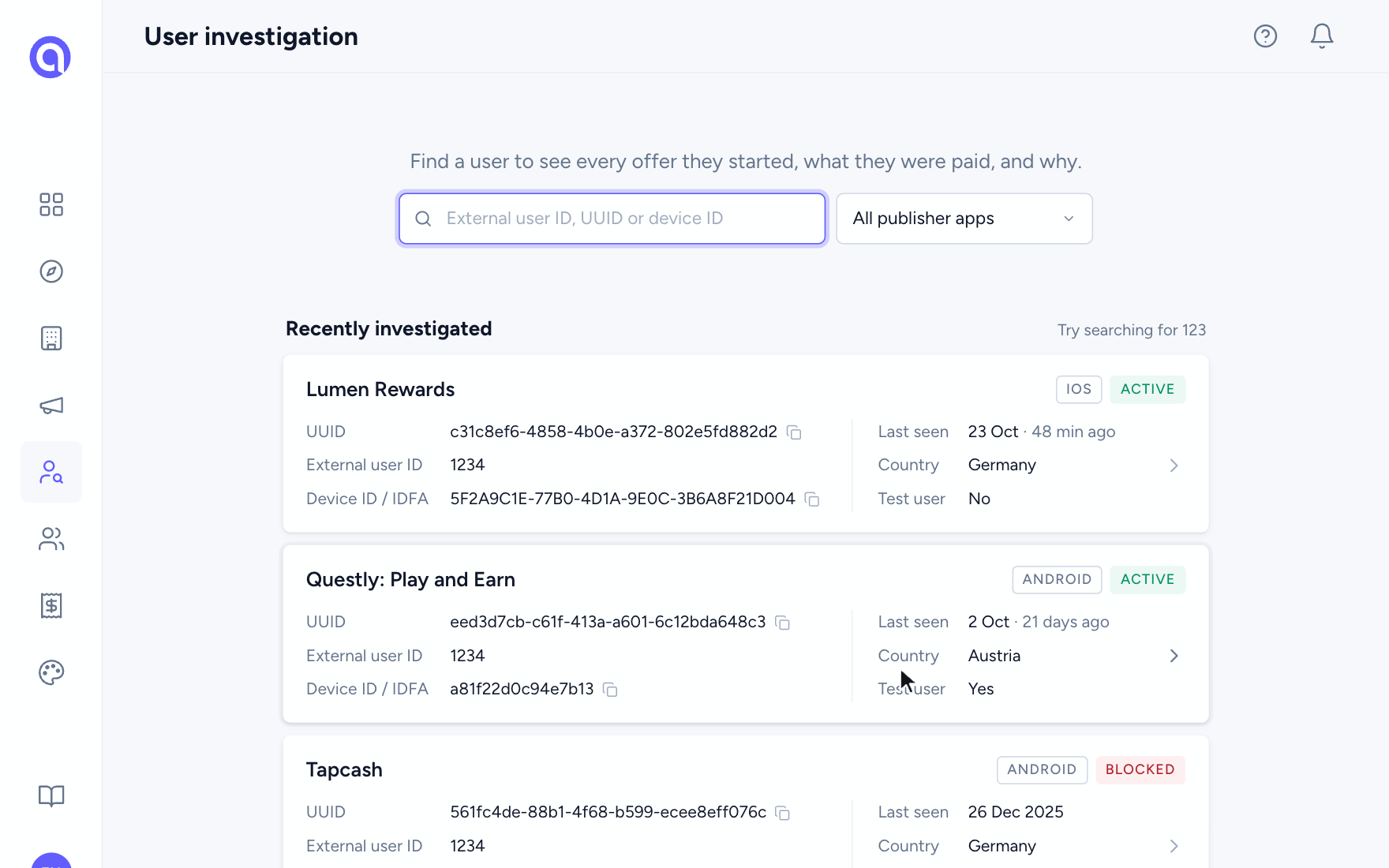Image resolution: width=1389 pixels, height=868 pixels.
Task: Open the Lumen Rewards card title
Action: (x=380, y=389)
